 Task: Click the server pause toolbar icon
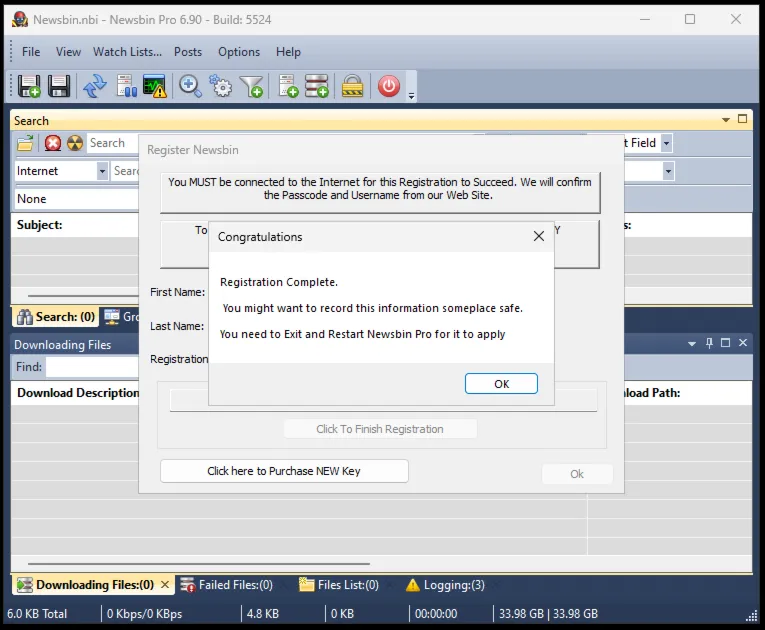126,86
